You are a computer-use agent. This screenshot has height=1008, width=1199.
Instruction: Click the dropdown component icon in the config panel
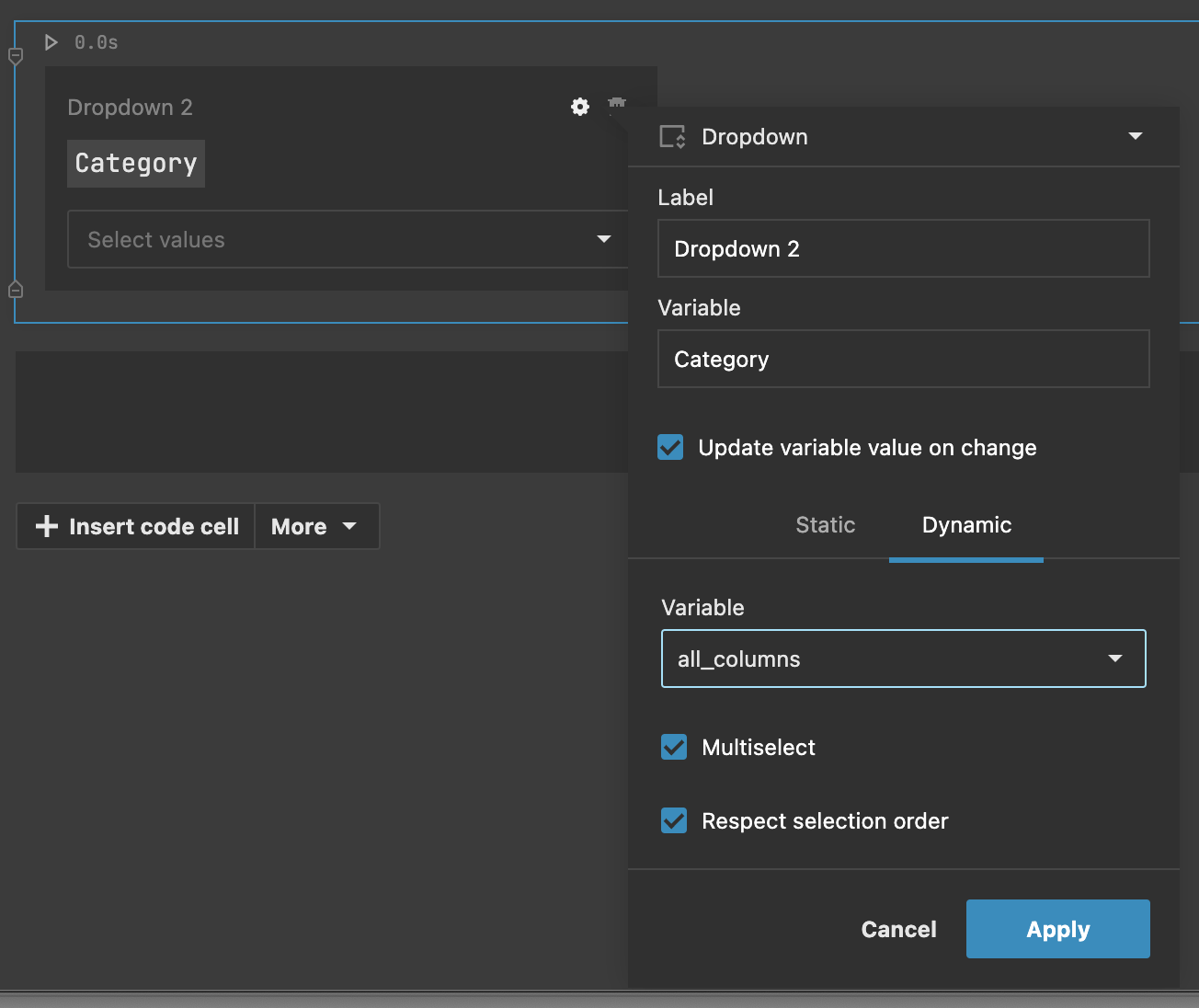click(x=672, y=136)
